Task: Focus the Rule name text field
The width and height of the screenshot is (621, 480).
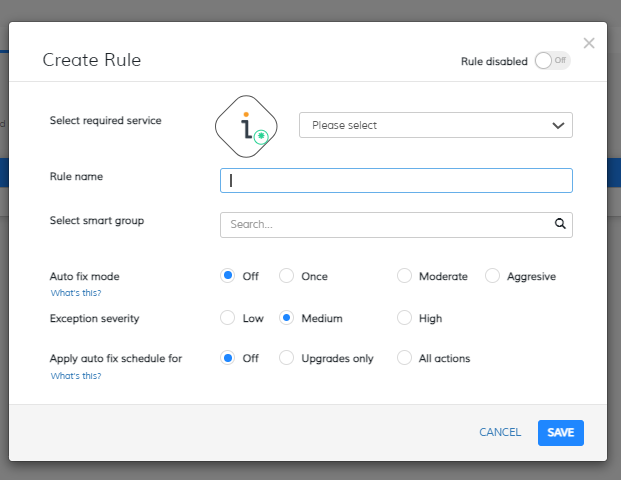Action: (396, 181)
